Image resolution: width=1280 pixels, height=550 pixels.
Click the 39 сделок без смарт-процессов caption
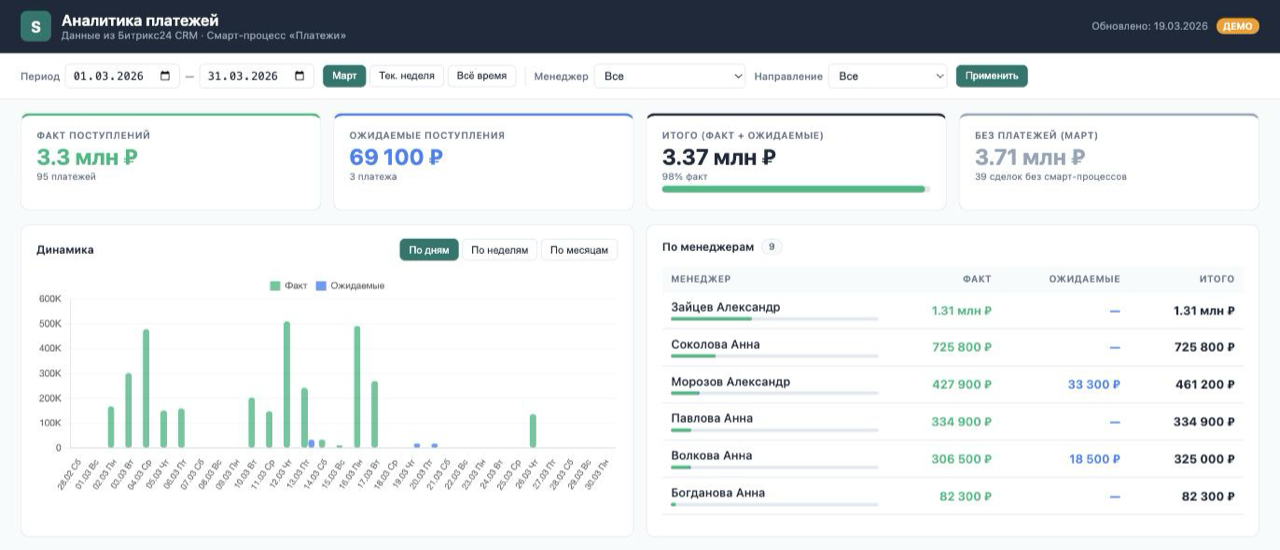click(x=1051, y=177)
